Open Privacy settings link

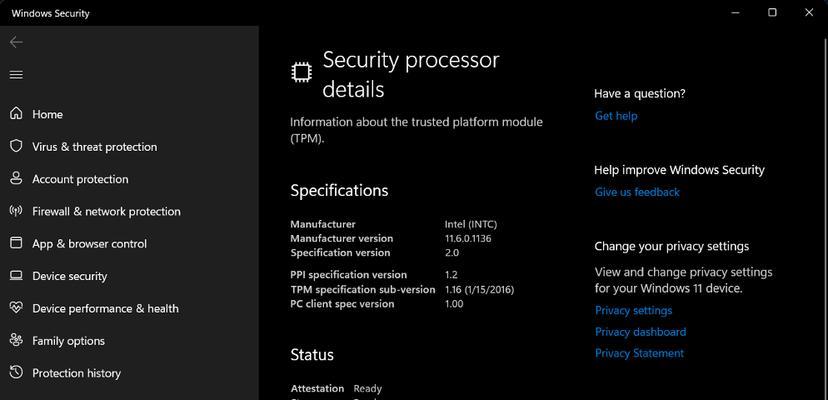634,311
